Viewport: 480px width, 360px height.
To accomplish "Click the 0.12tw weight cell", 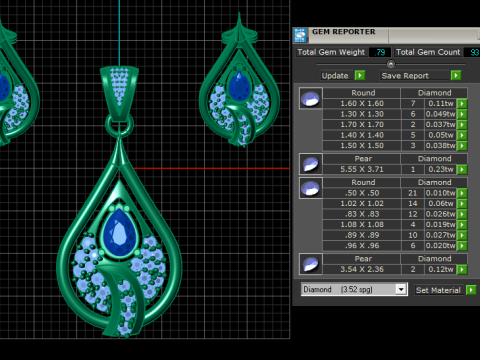I will coord(440,269).
